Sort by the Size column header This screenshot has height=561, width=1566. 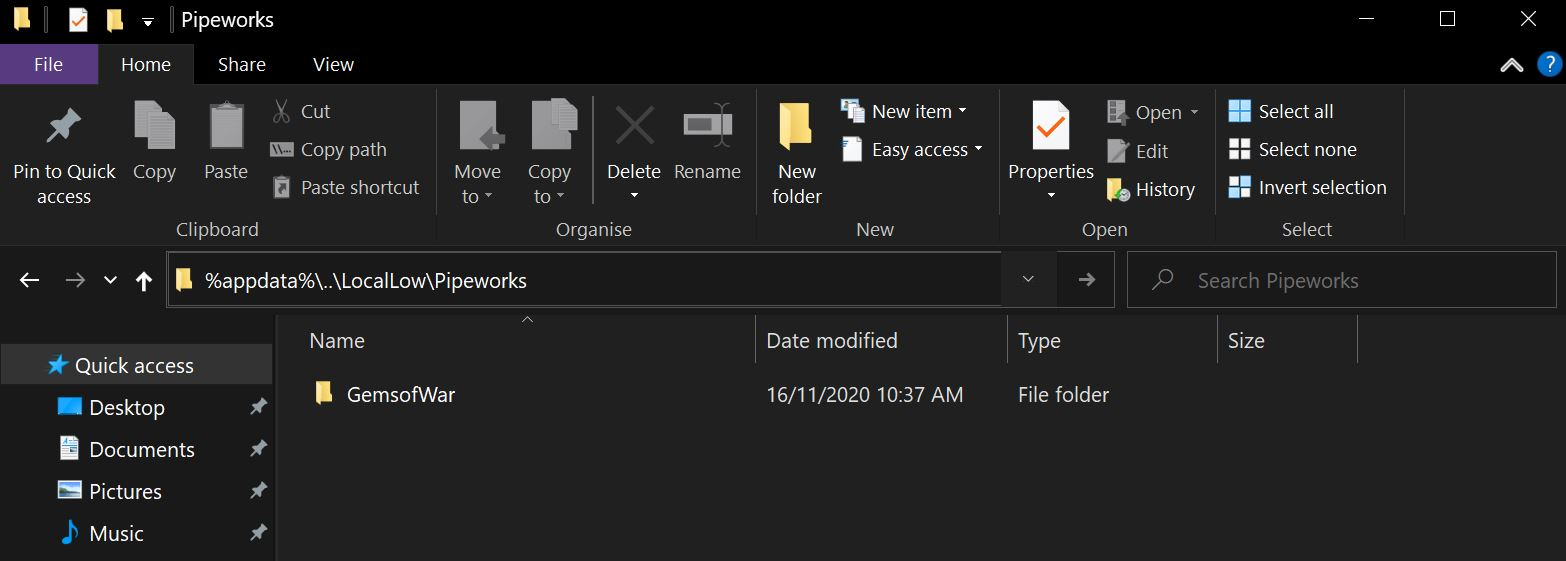1287,341
